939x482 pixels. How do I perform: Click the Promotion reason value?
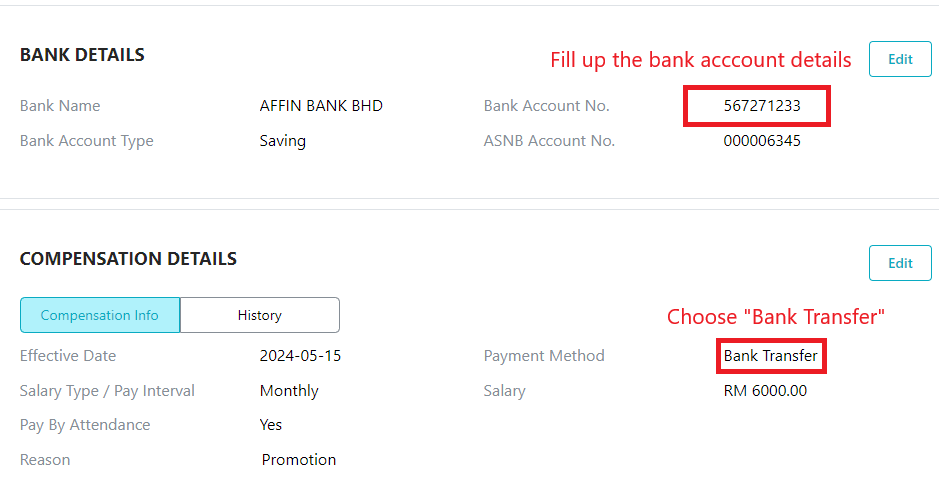click(299, 460)
